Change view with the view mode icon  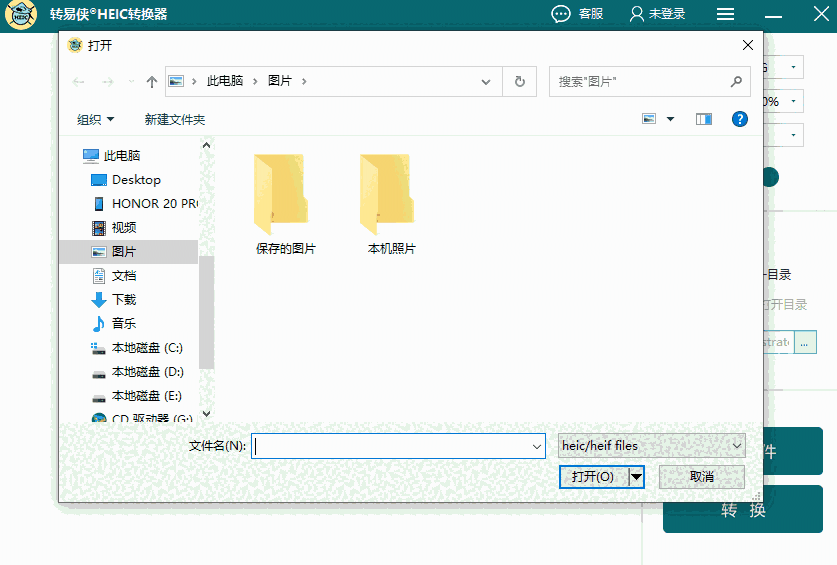click(x=649, y=119)
